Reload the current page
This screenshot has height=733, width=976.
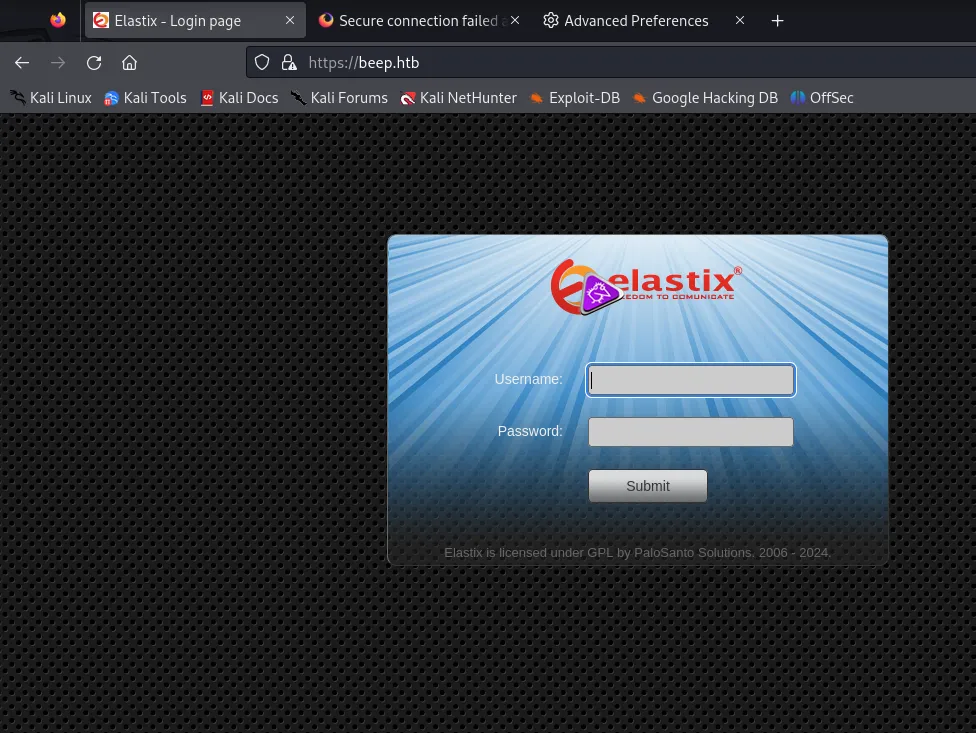pyautogui.click(x=94, y=63)
